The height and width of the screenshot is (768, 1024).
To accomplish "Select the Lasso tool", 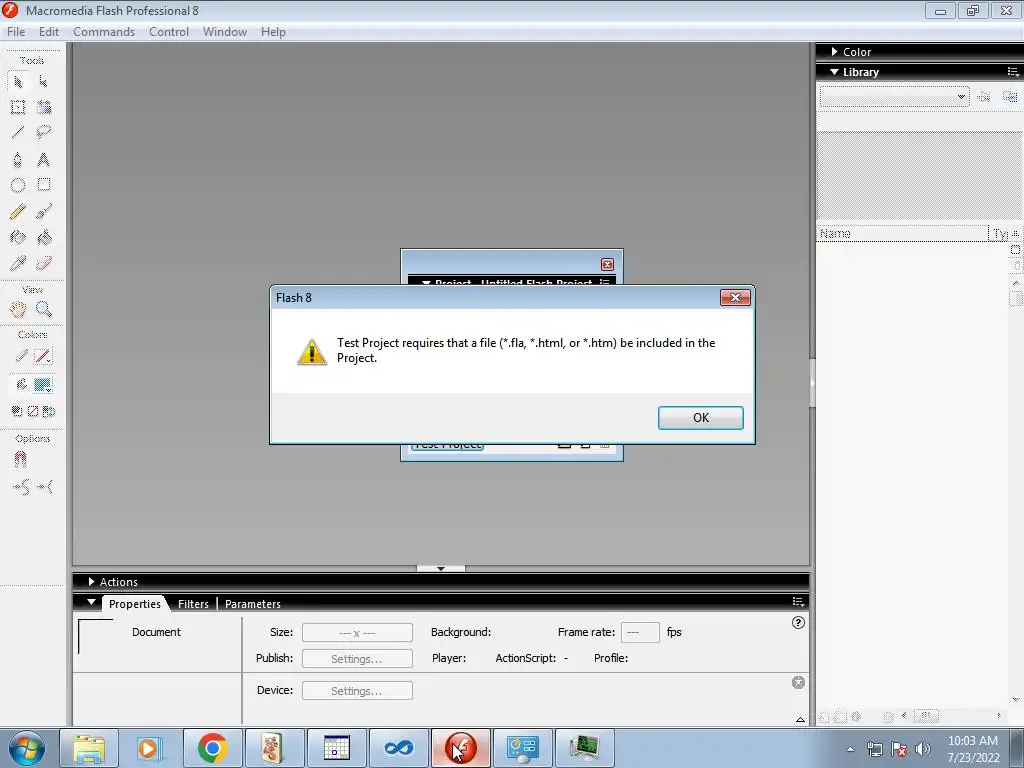I will pyautogui.click(x=44, y=133).
